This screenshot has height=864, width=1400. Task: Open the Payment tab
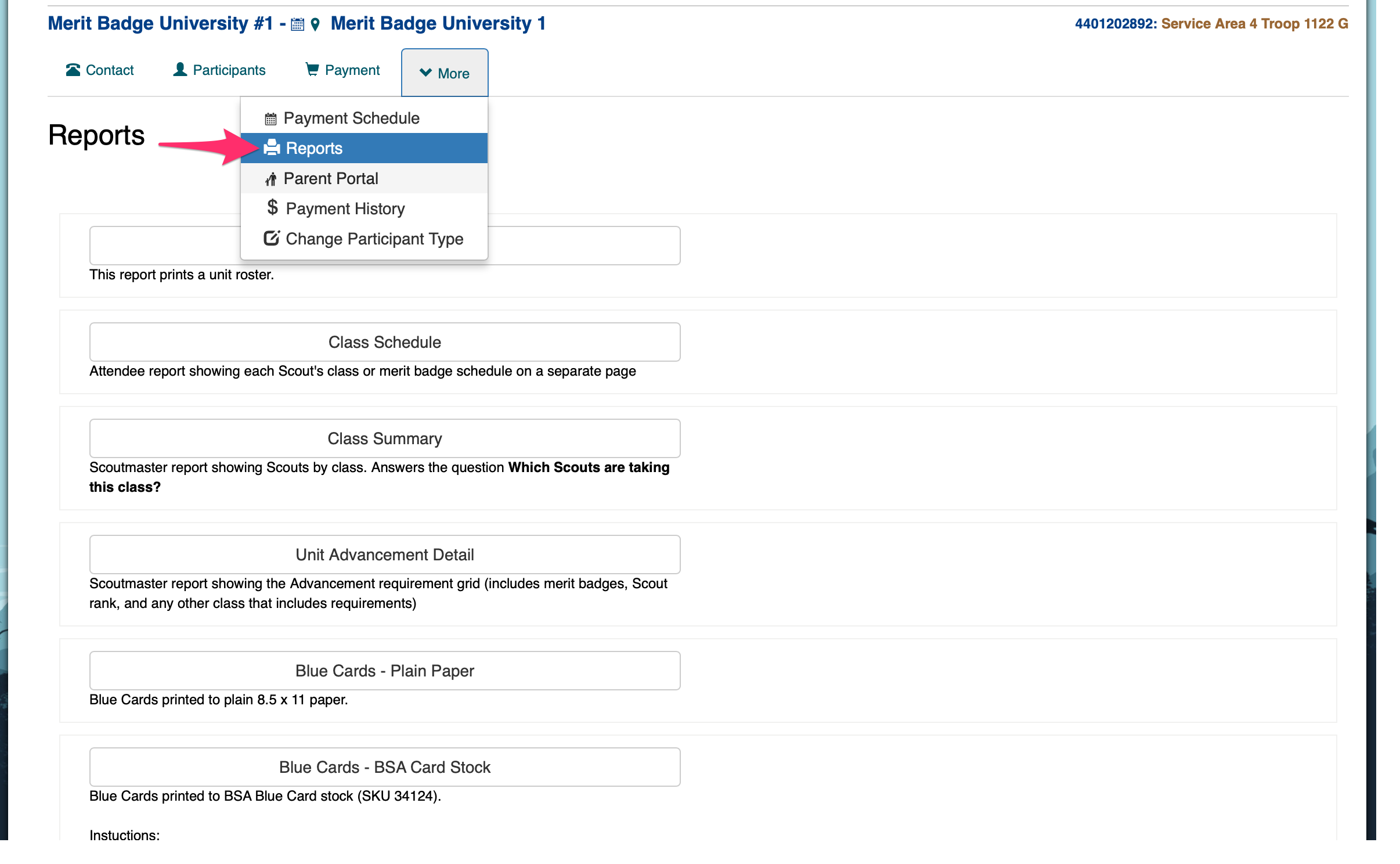point(342,70)
